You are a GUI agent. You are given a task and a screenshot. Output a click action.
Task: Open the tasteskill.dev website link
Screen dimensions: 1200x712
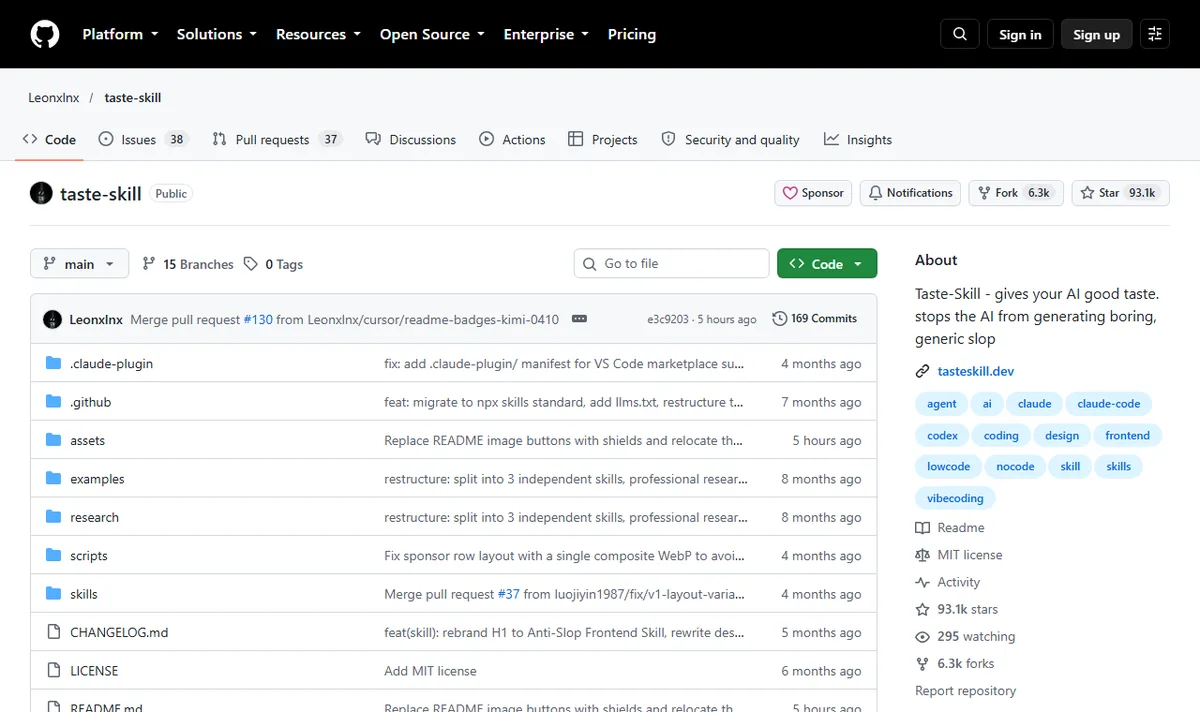(976, 371)
